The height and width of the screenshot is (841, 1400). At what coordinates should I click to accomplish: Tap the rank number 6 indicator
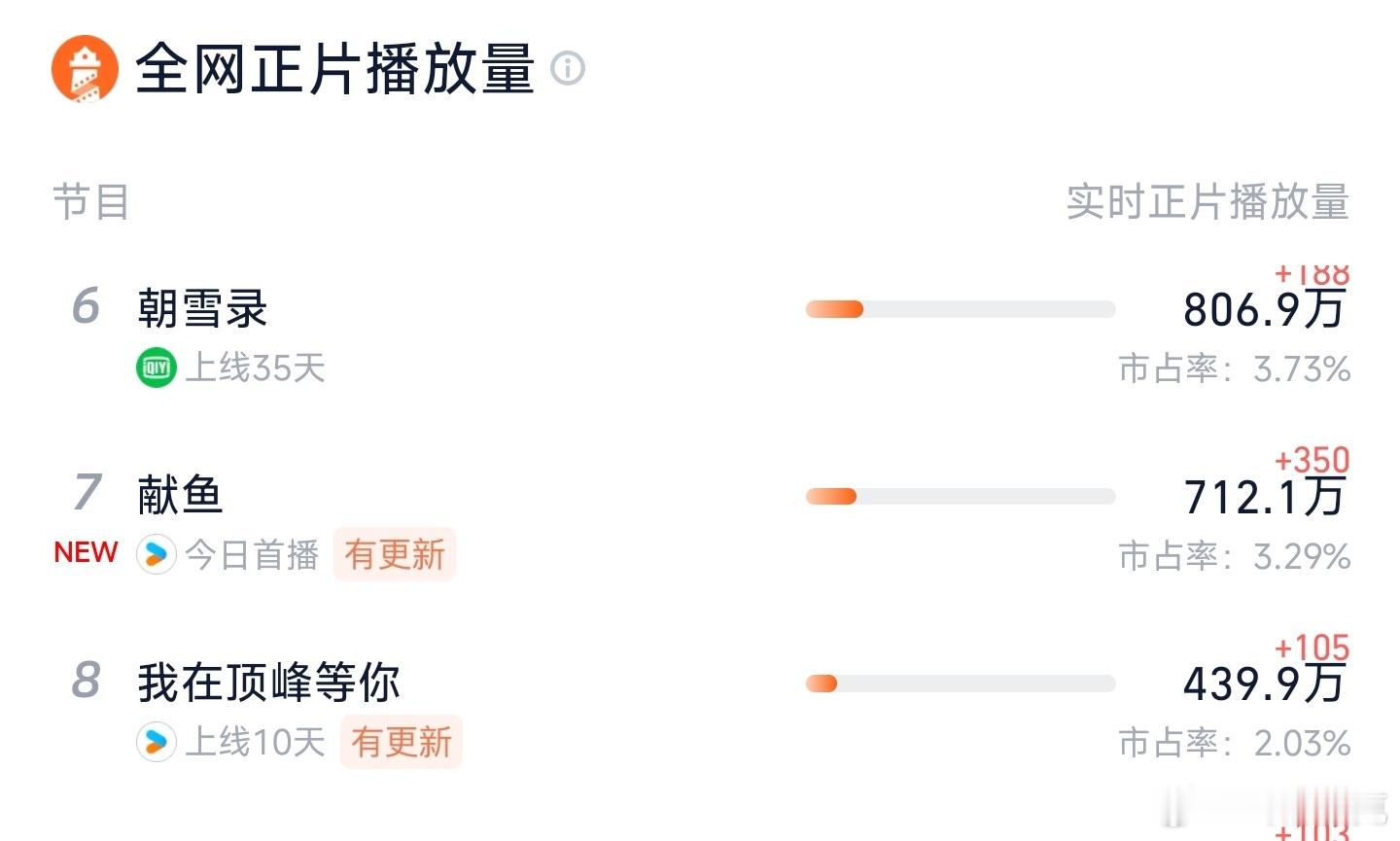pyautogui.click(x=86, y=306)
